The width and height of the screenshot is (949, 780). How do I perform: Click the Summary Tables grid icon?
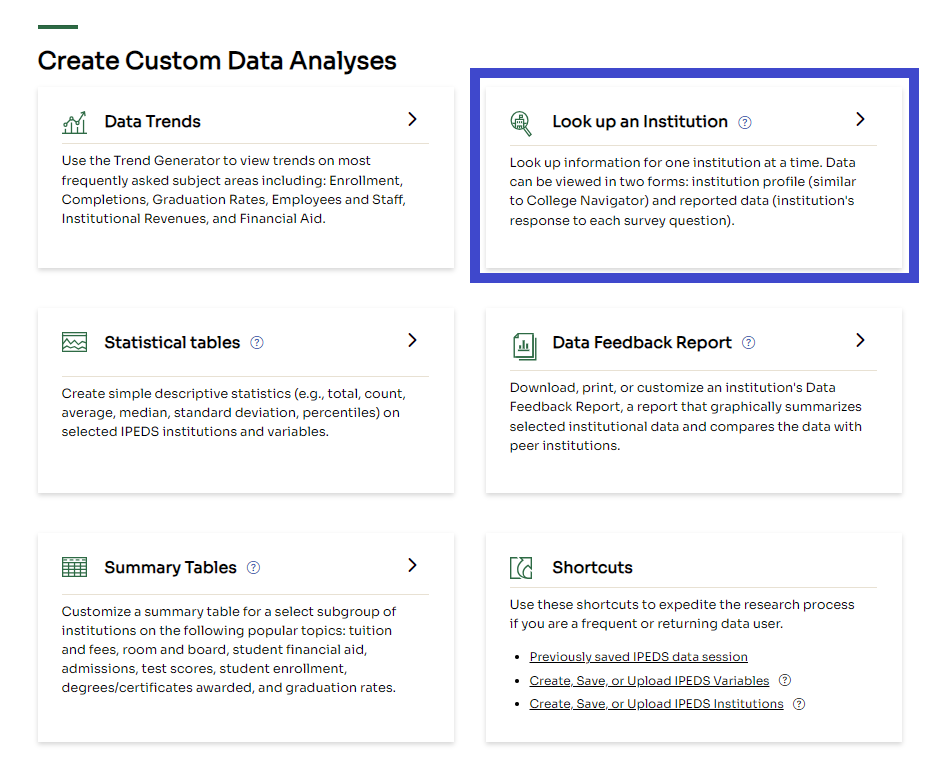point(74,567)
